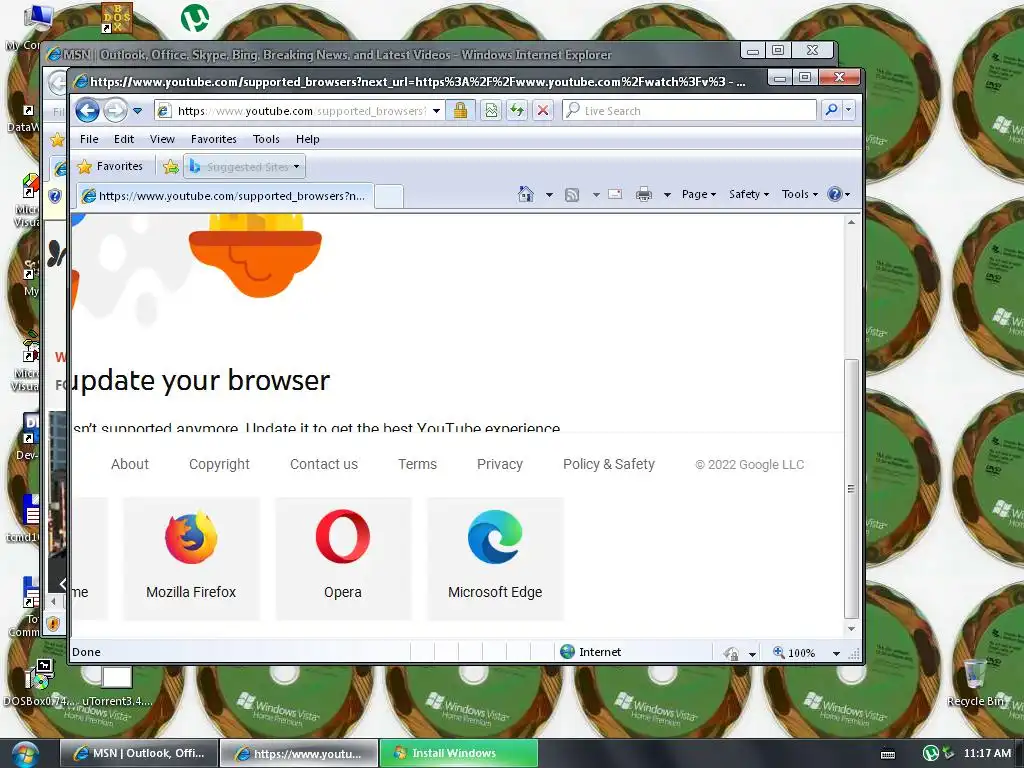This screenshot has width=1024, height=768.
Task: Open the Suggested Sites dropdown
Action: [x=244, y=167]
